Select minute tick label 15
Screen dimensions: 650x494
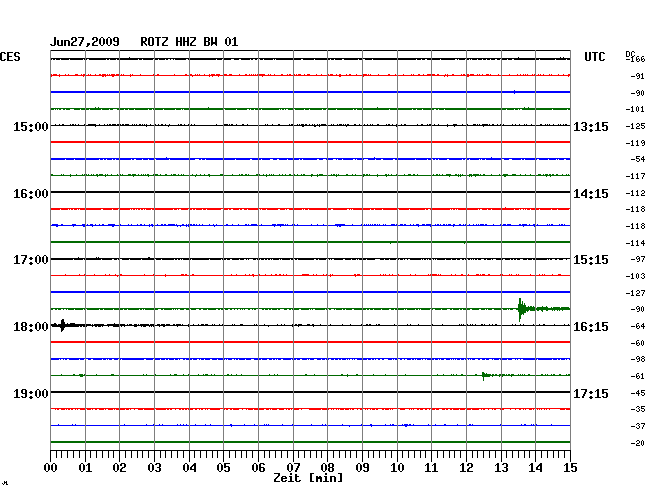(x=570, y=467)
